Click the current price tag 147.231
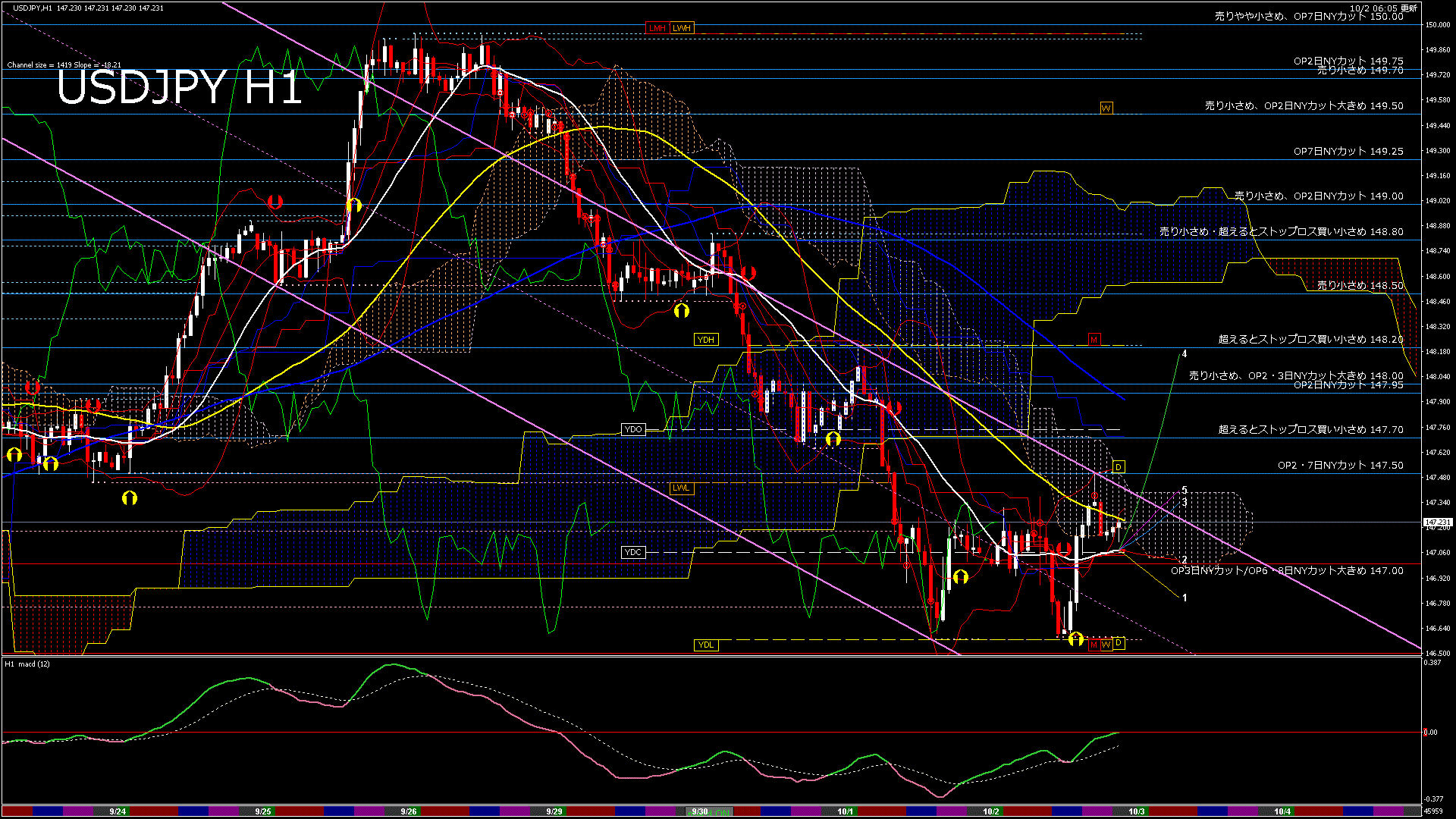The image size is (1456, 819). click(1437, 522)
